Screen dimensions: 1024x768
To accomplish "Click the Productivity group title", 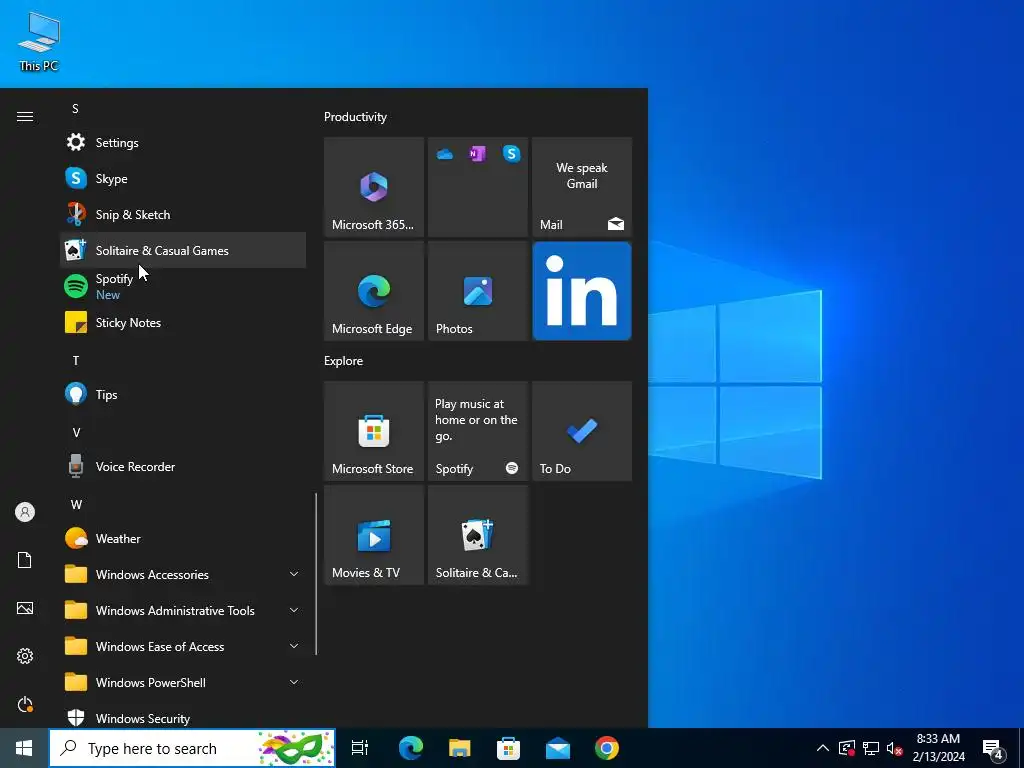I will (x=355, y=117).
